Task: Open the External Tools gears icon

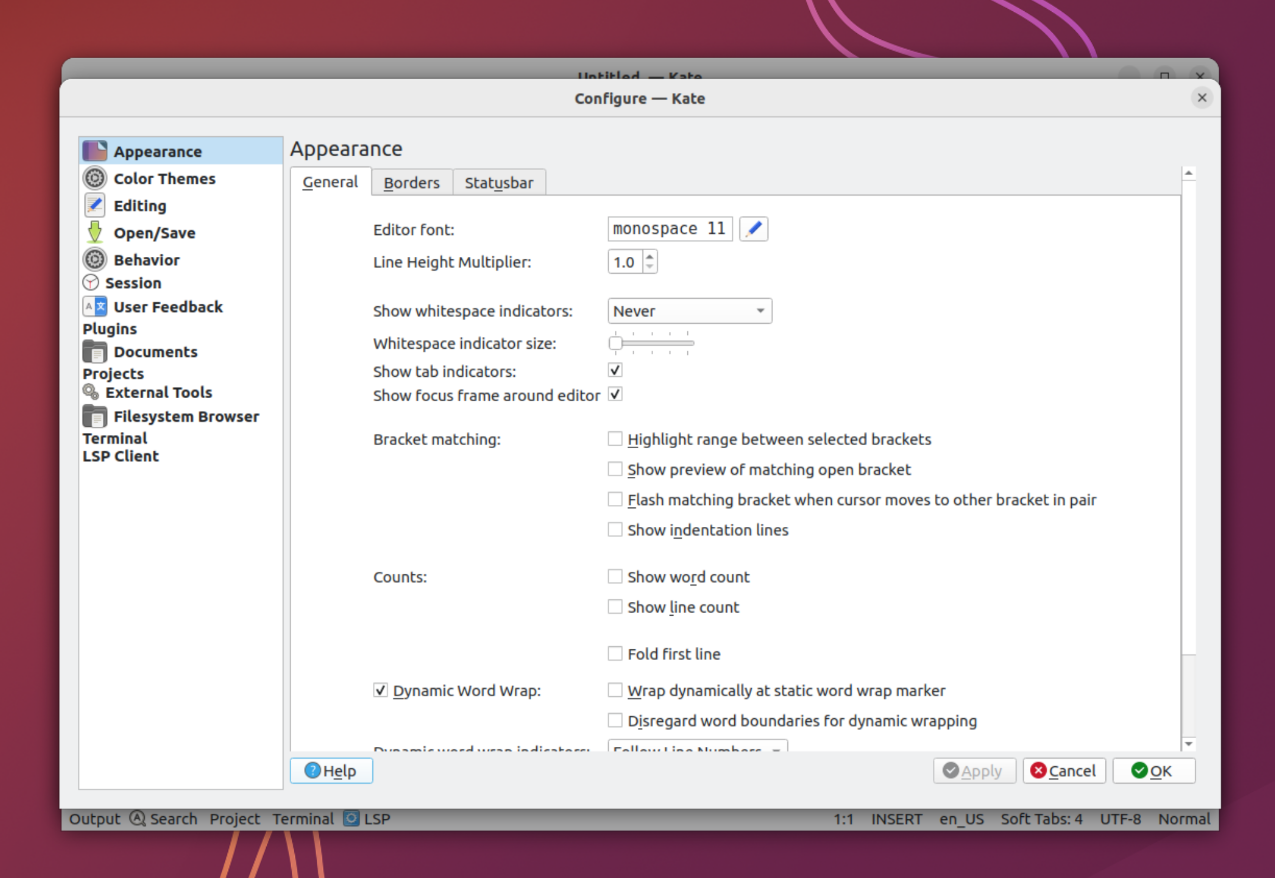Action: pos(91,392)
